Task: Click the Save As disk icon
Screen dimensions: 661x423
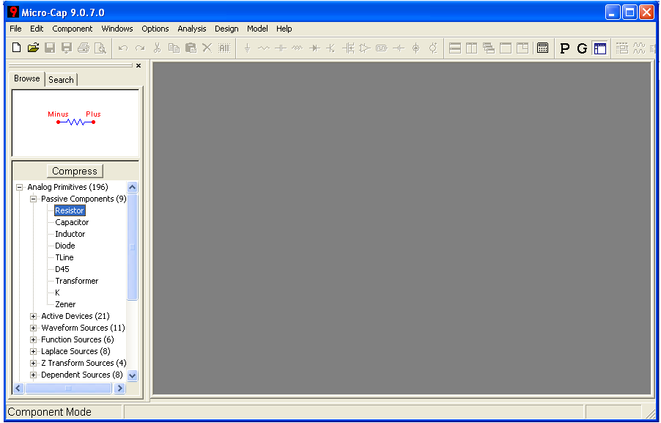Action: click(x=67, y=48)
